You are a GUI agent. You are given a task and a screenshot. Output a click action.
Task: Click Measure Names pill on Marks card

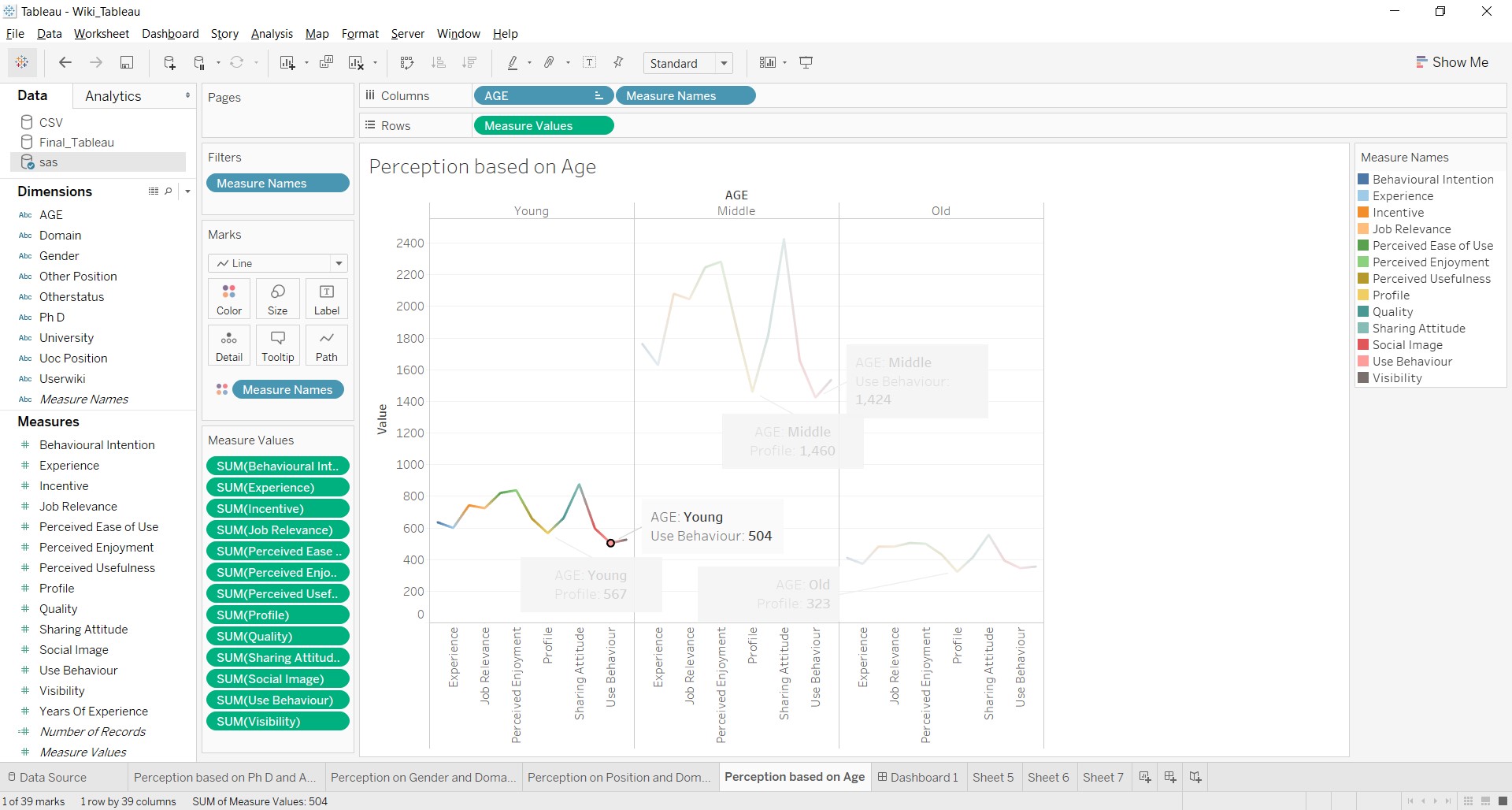pos(288,390)
